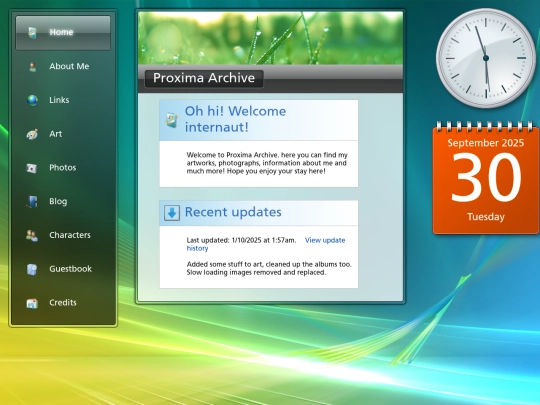Click the 'Last updated: 1/10/2025 at 1:57am.' text
Image resolution: width=540 pixels, height=405 pixels.
tap(241, 240)
